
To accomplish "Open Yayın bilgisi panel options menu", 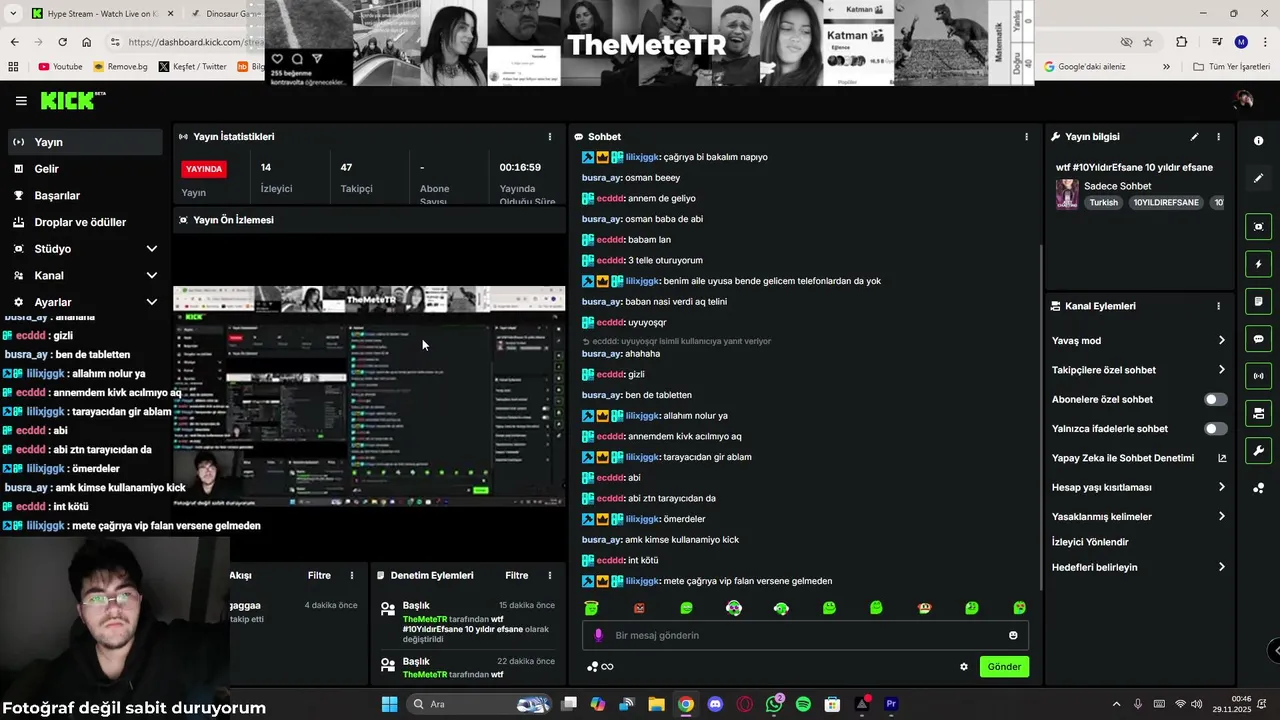I will click(1218, 137).
